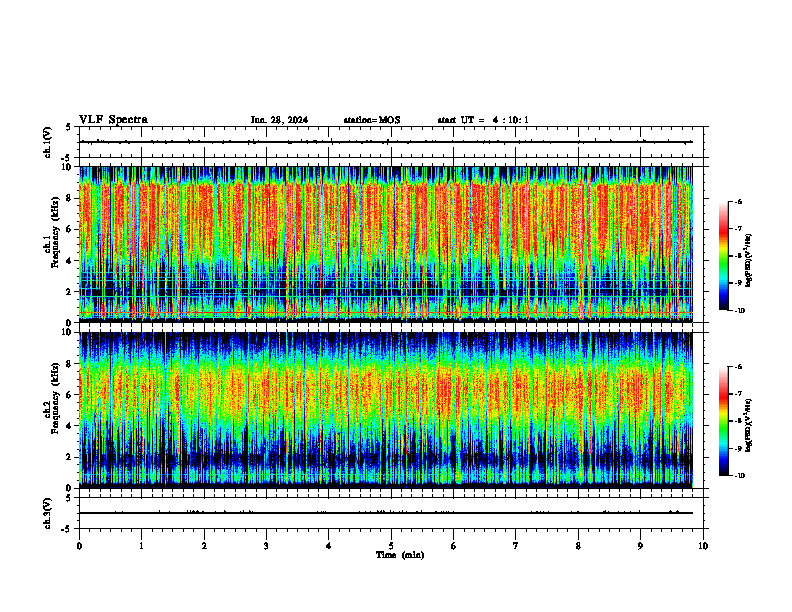The height and width of the screenshot is (612, 792).
Task: Click the "1" tick on the time axis
Action: coord(141,546)
